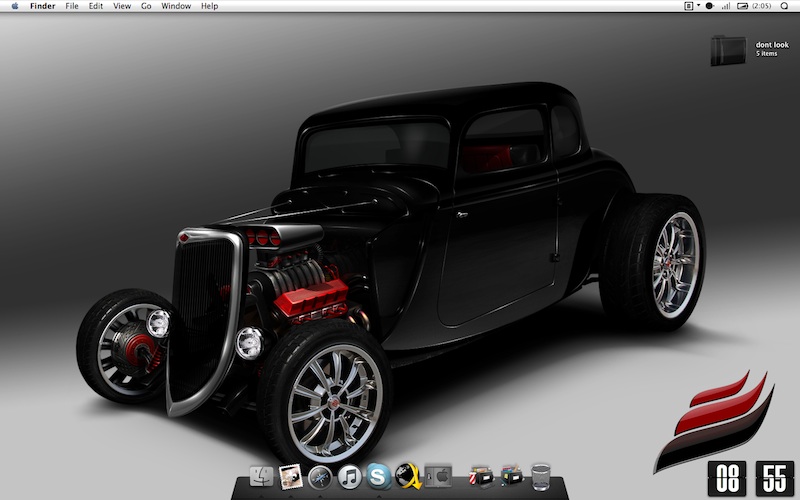The width and height of the screenshot is (800, 500).
Task: Open the first dock stack folder
Action: pos(482,477)
